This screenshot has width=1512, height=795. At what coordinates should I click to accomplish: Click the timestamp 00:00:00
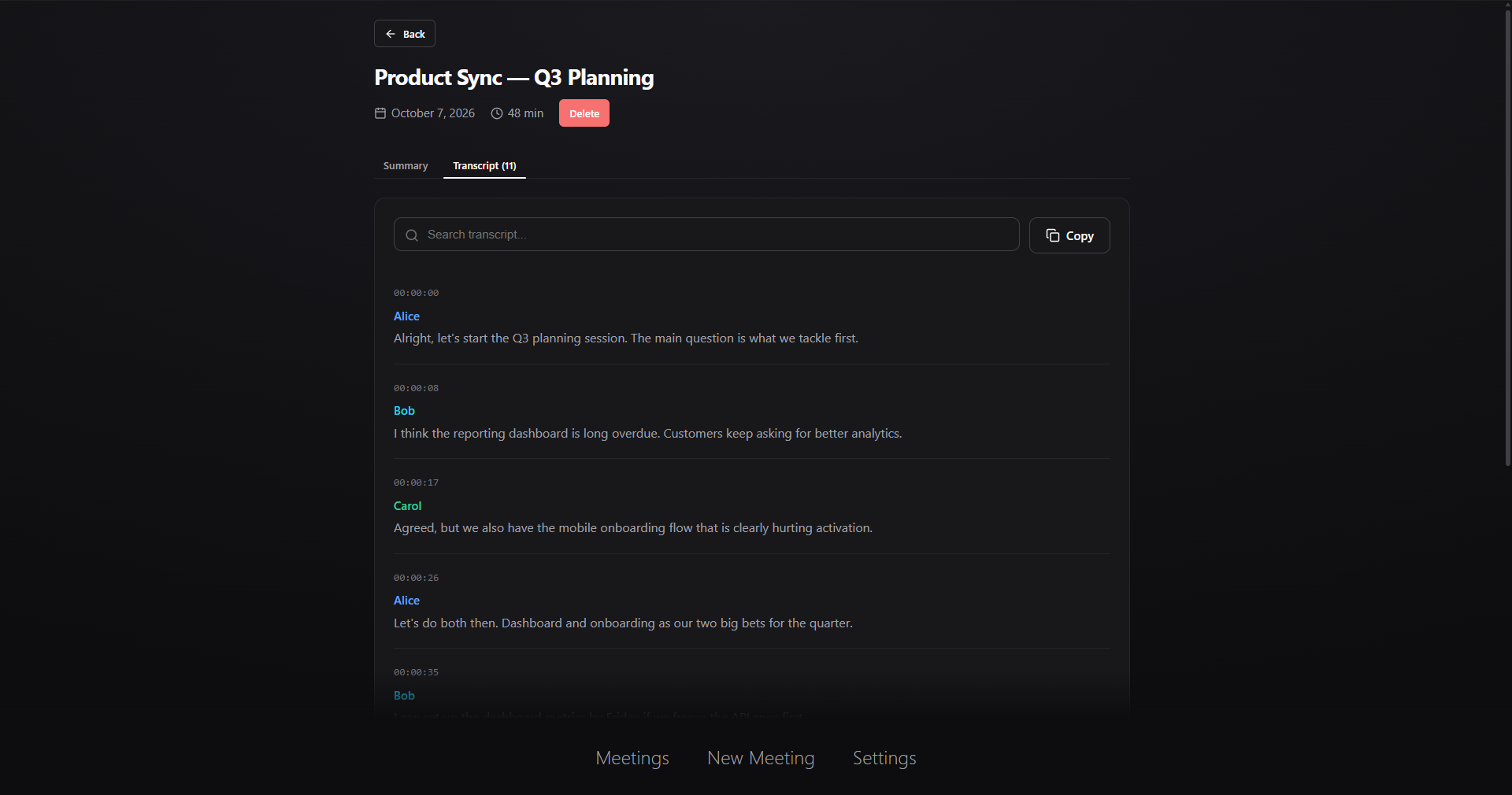point(416,293)
